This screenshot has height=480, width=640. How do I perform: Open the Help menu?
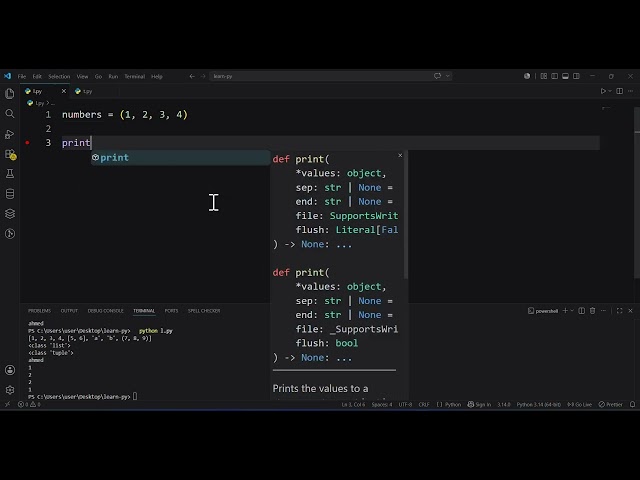[x=157, y=76]
